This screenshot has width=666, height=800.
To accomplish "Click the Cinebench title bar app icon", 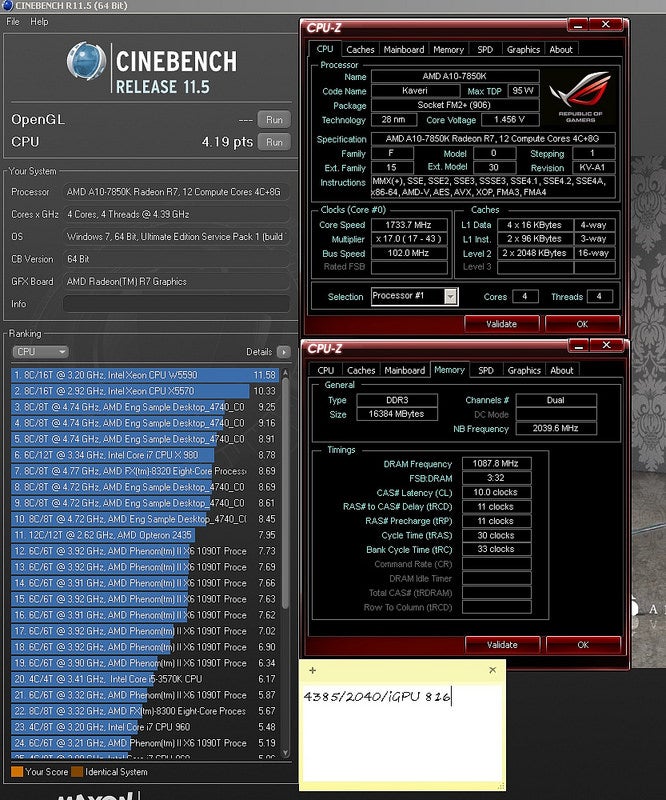I will [8, 6].
